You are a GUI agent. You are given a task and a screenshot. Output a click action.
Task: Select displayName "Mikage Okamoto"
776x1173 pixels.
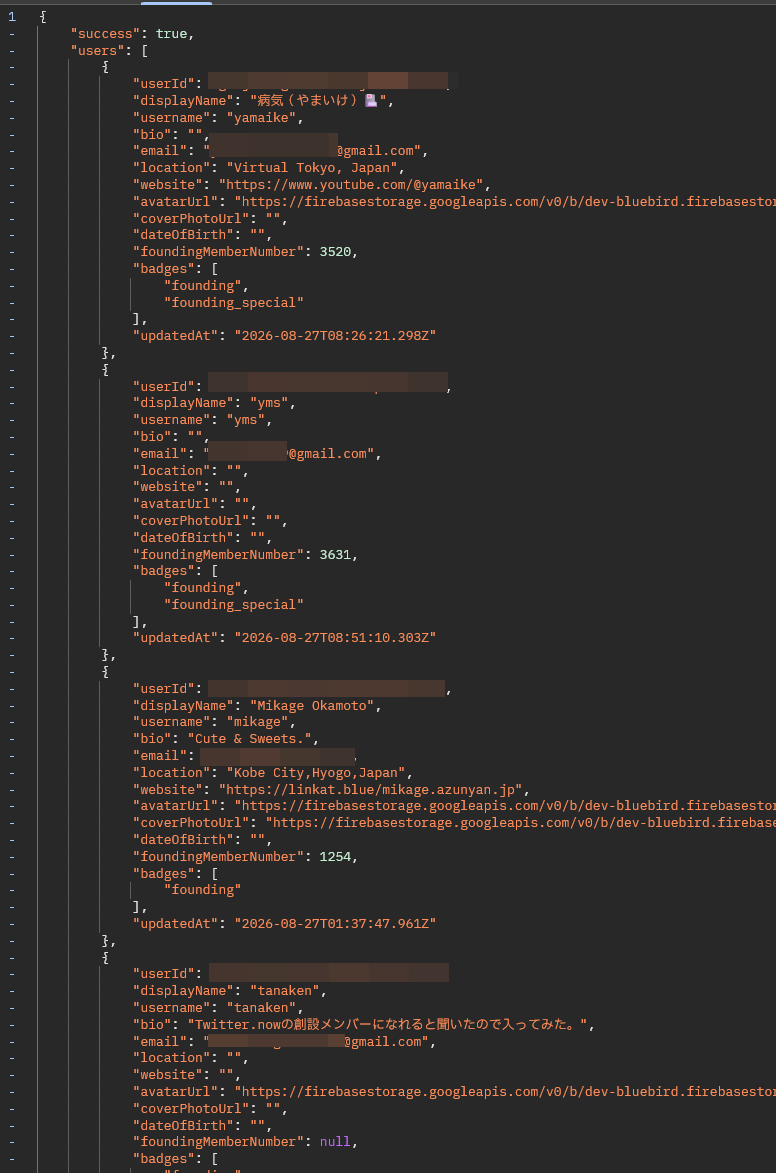(x=312, y=705)
